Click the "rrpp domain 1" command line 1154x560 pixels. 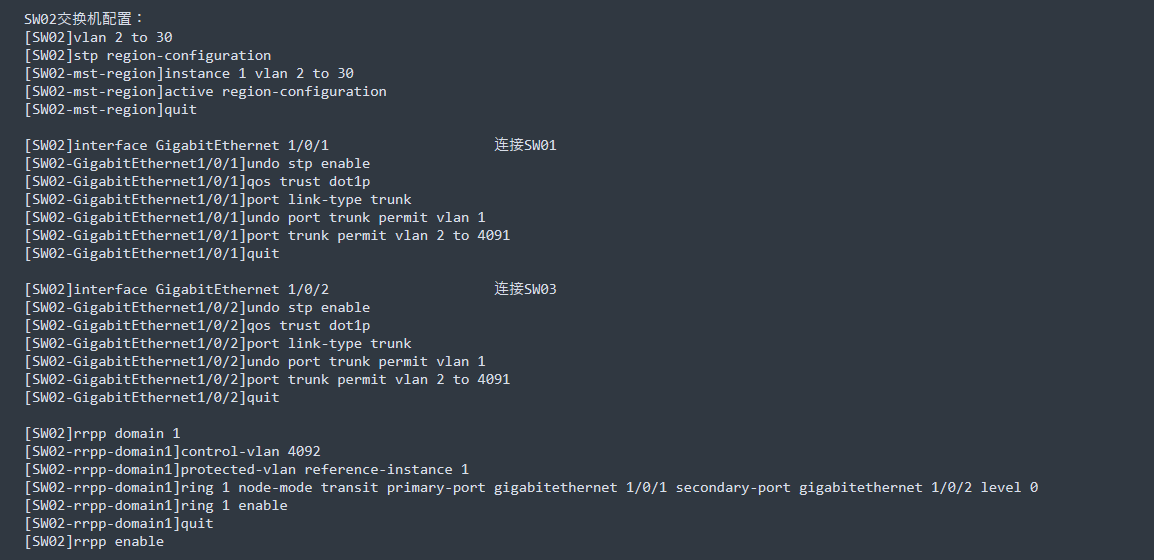coord(103,433)
